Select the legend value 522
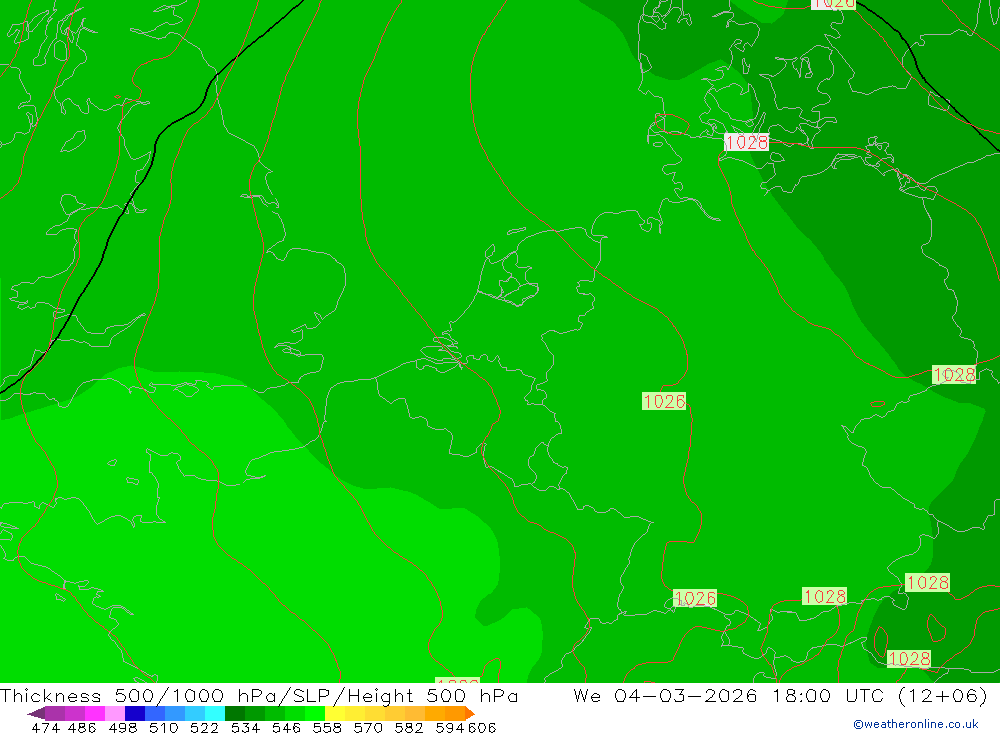1000x733 pixels. coord(205,728)
